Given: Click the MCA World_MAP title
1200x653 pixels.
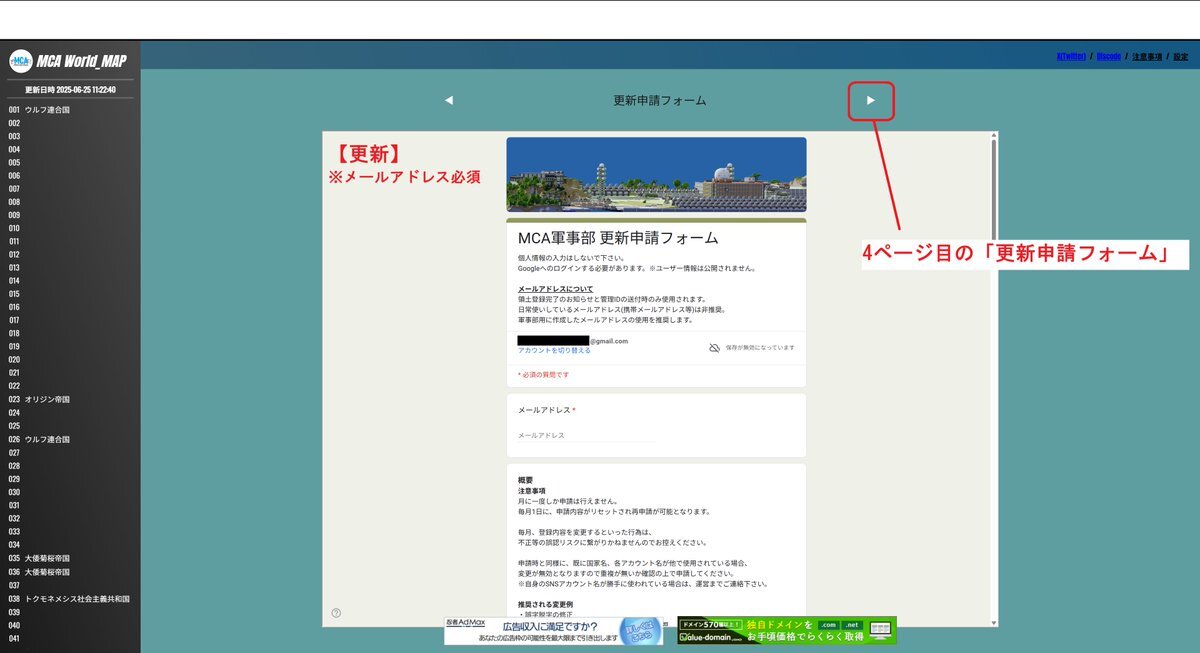Looking at the screenshot, I should [x=81, y=61].
